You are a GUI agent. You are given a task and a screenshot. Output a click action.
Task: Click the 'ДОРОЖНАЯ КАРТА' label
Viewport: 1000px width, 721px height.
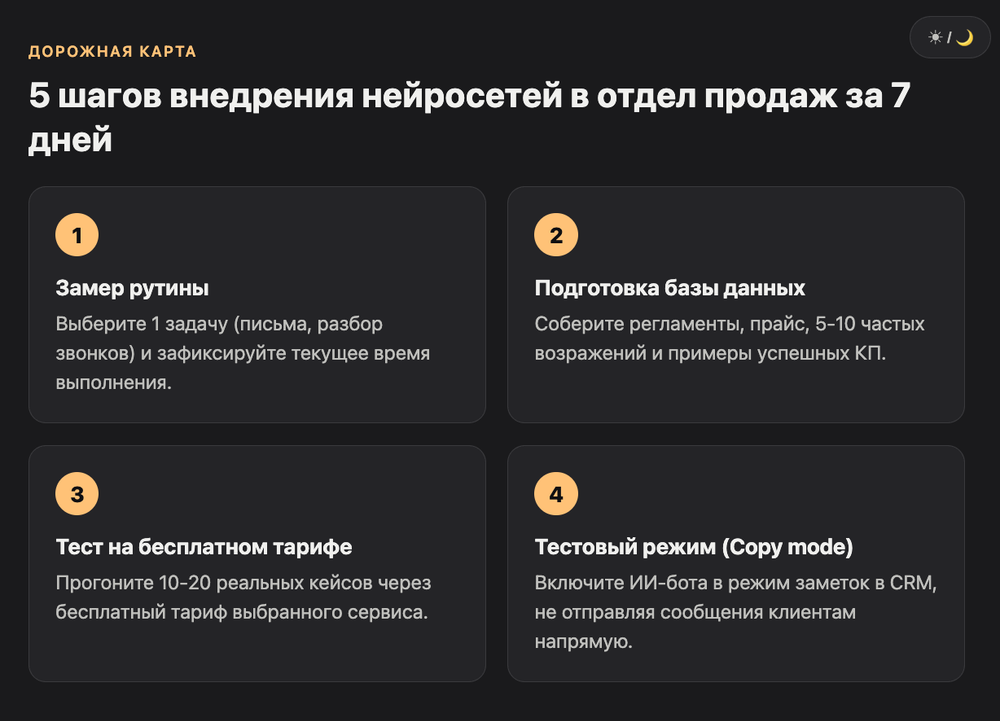[112, 52]
